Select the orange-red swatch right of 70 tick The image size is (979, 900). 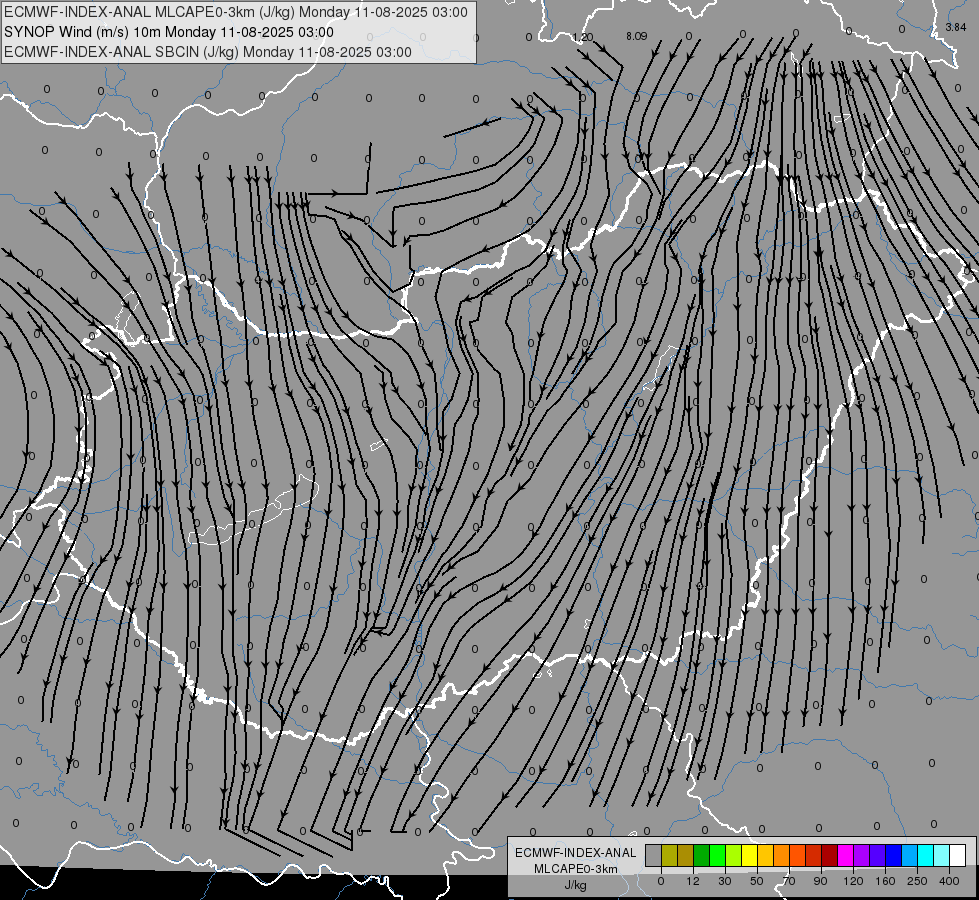tap(798, 855)
